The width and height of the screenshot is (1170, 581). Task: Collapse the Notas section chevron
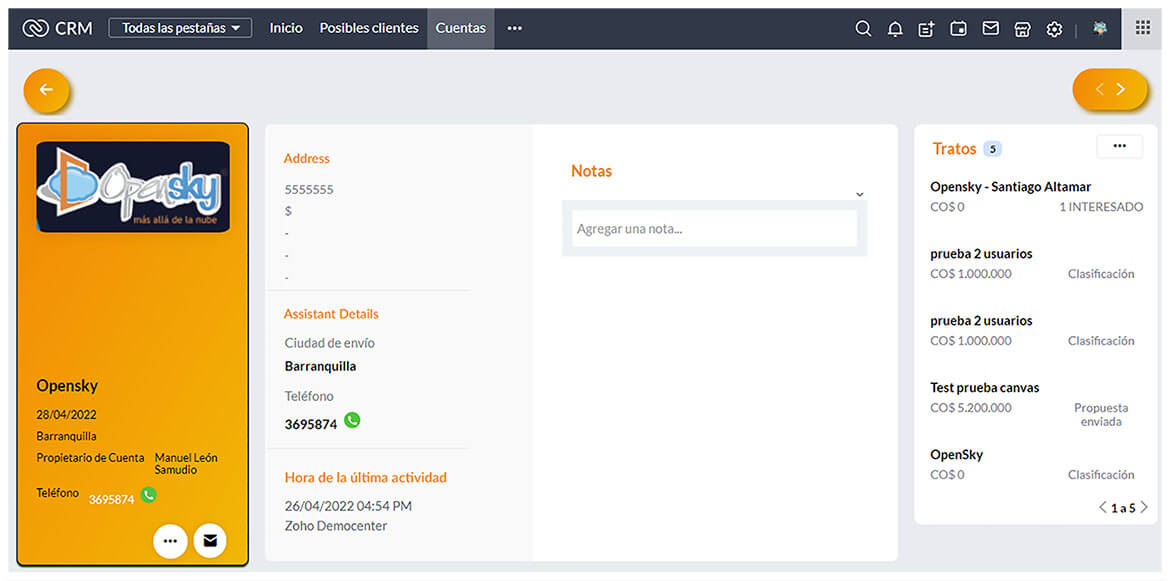pyautogui.click(x=860, y=194)
